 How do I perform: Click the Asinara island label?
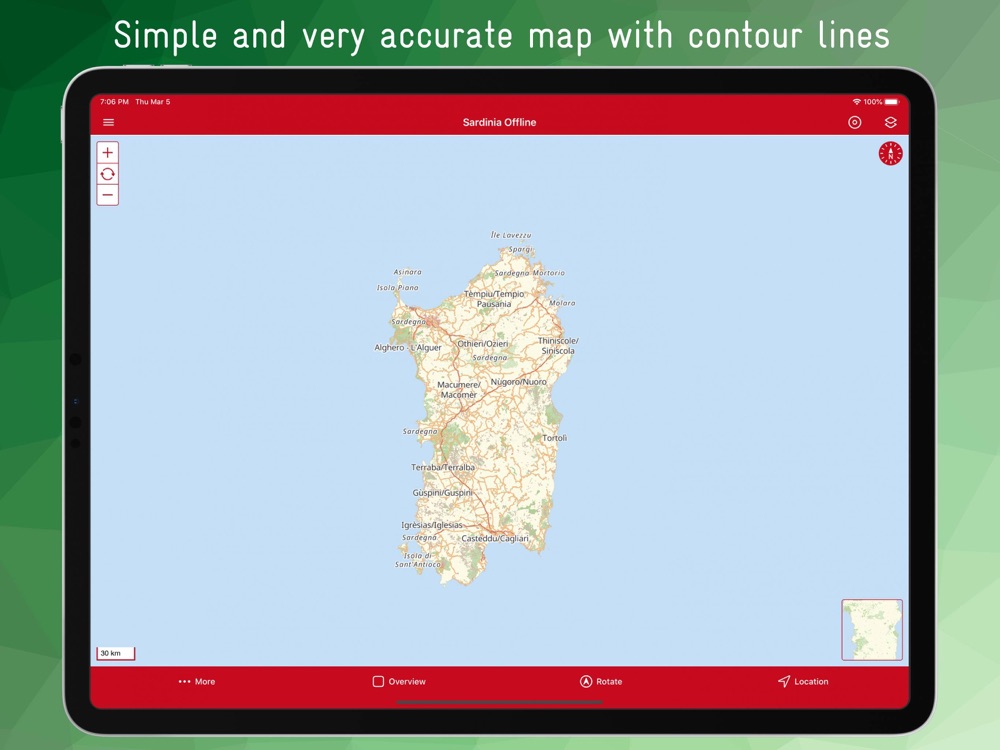click(408, 272)
